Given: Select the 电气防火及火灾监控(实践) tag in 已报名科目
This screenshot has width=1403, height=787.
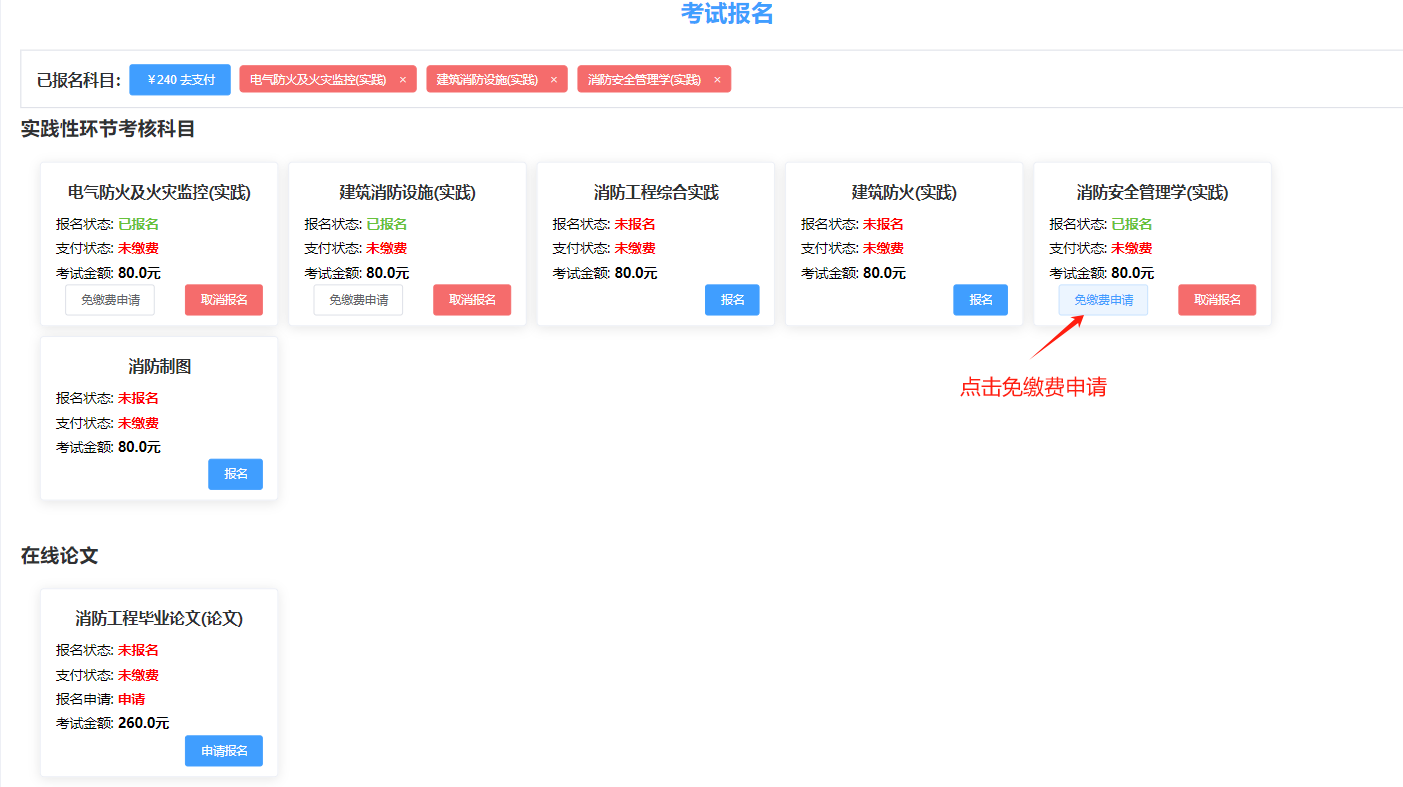Looking at the screenshot, I should 317,79.
